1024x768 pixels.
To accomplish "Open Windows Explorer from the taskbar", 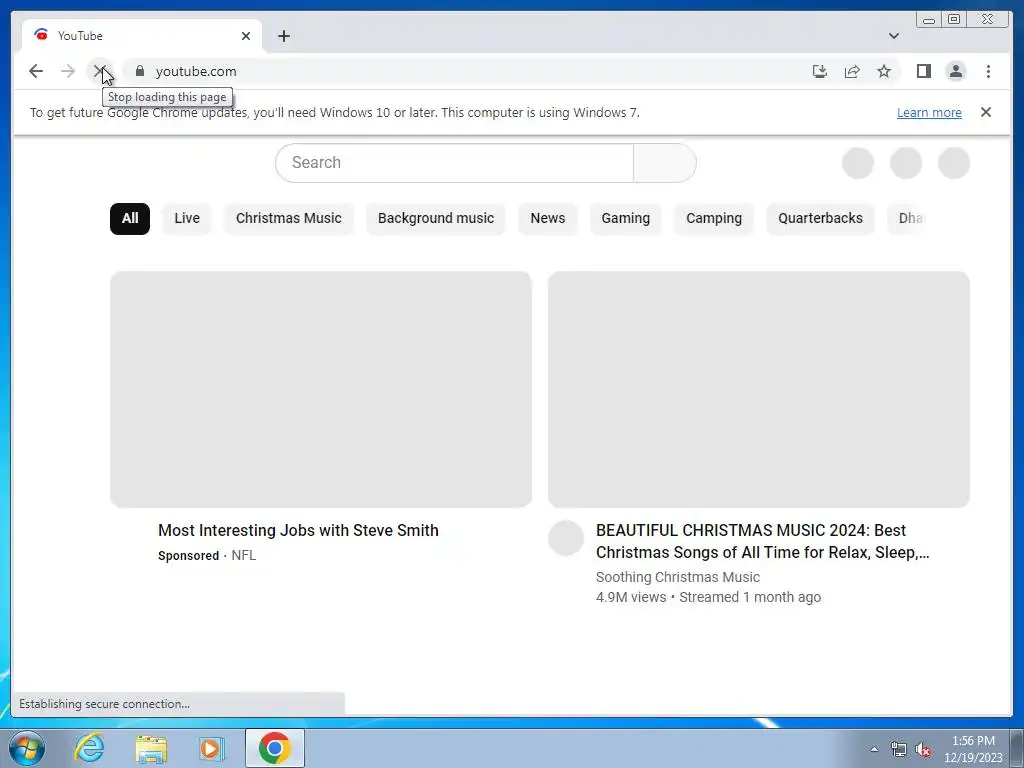I will 151,748.
